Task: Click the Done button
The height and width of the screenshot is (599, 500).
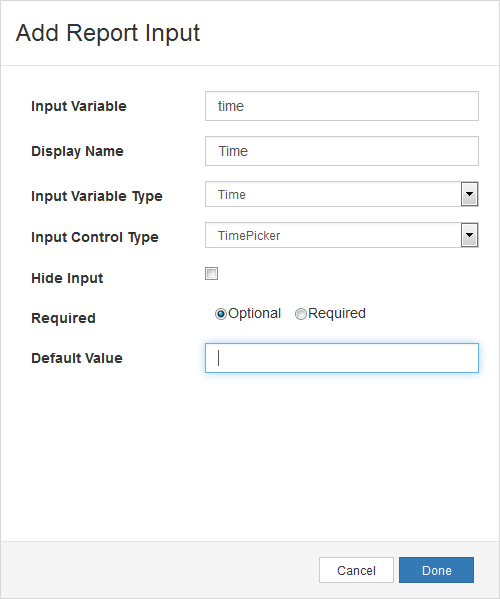Action: (x=436, y=570)
